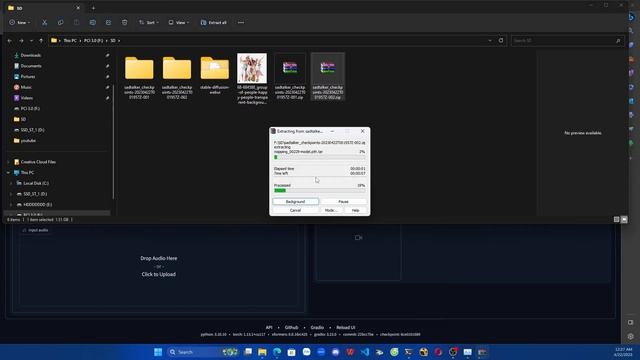Screen dimensions: 640x360
Task: Open the See more ellipsis menu
Action: [241, 22]
